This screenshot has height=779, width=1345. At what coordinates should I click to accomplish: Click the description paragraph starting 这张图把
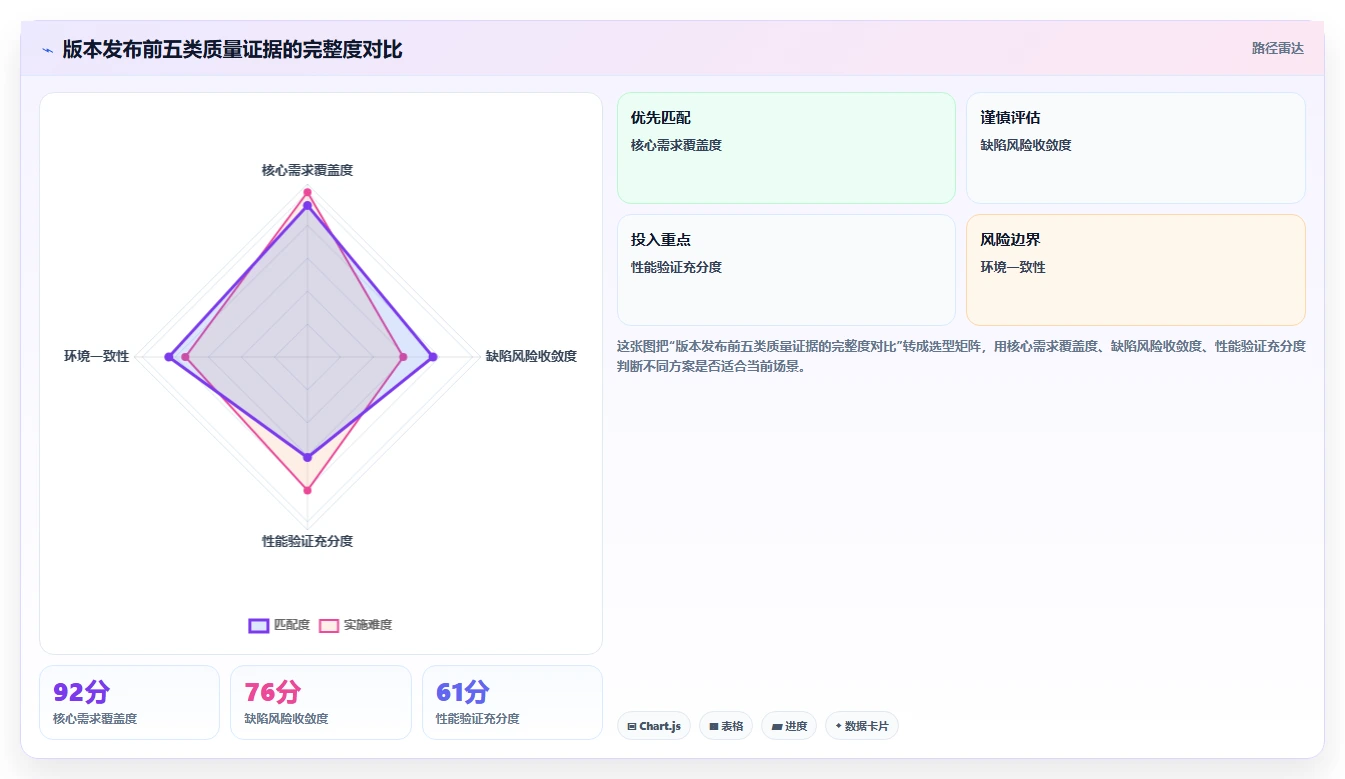pos(961,356)
